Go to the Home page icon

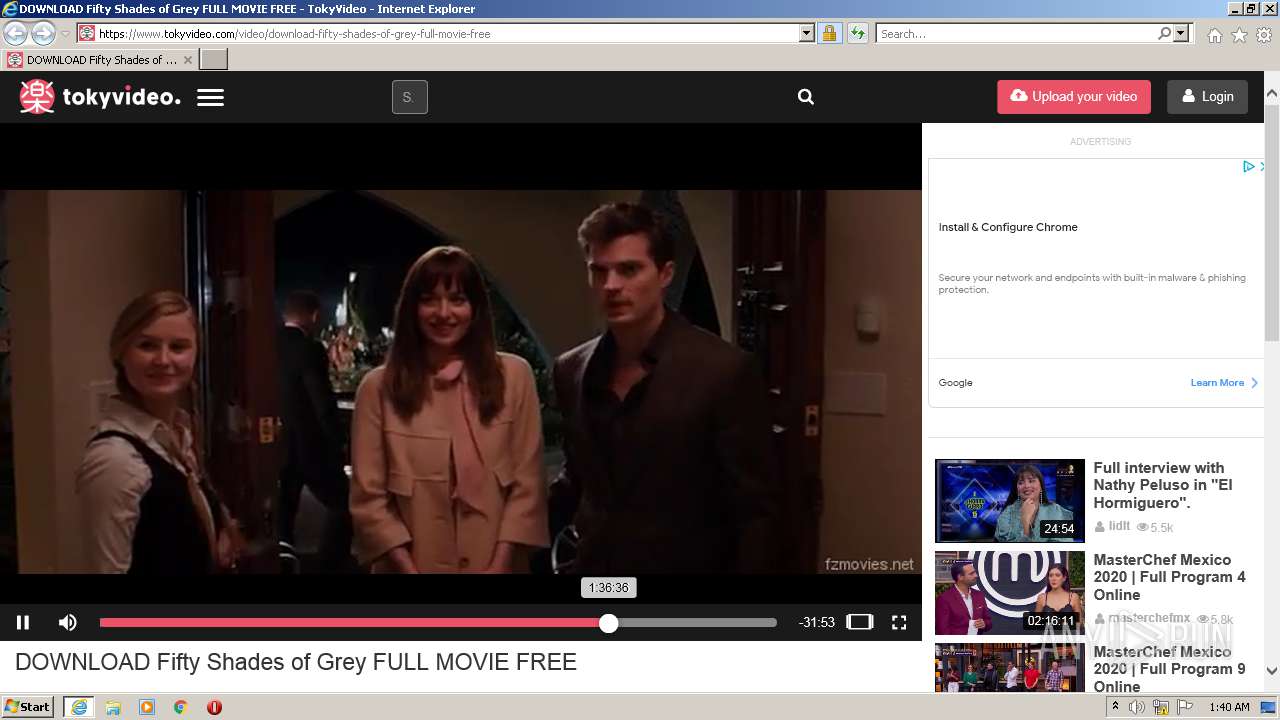point(1214,35)
